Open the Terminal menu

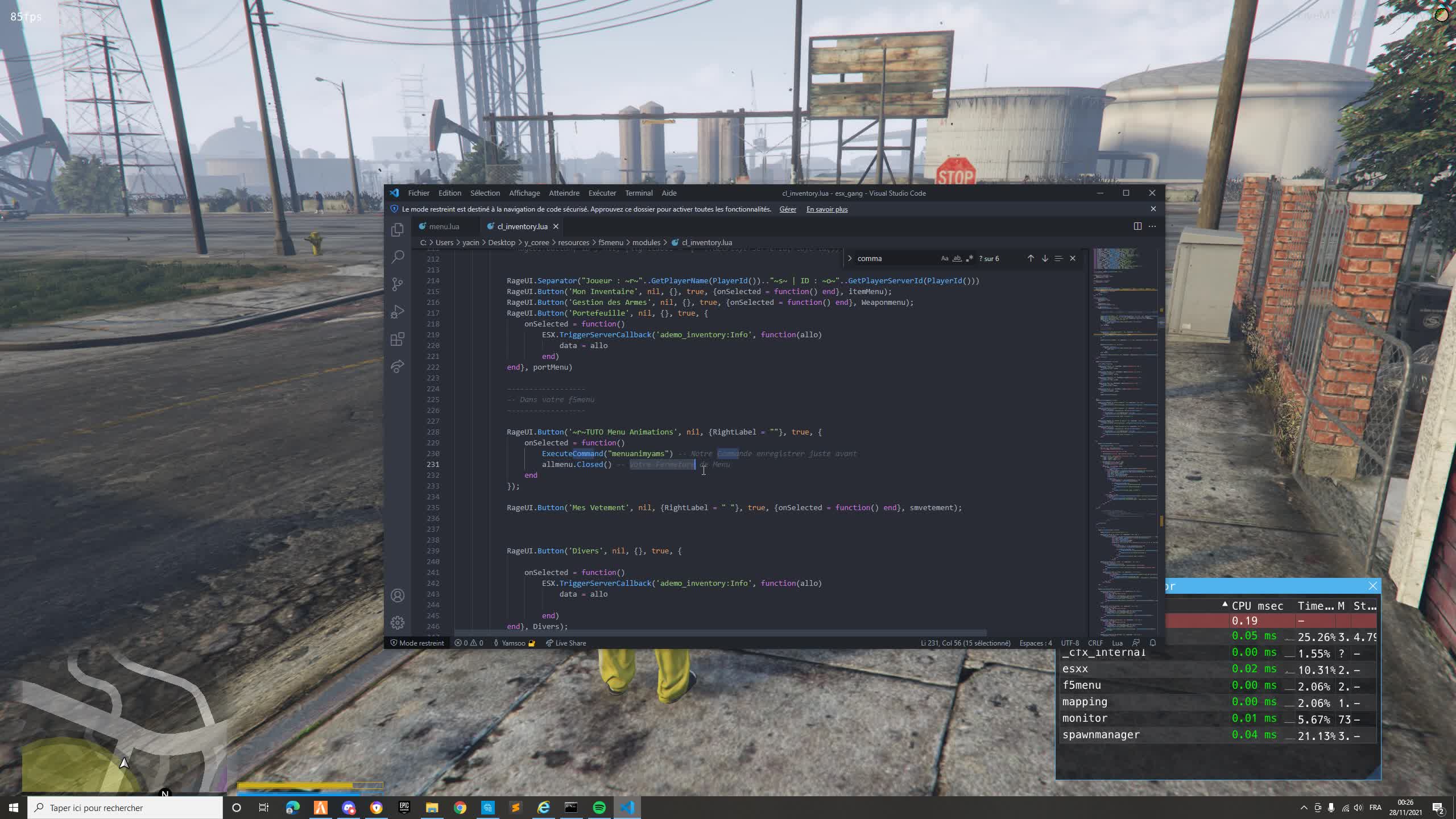point(638,193)
